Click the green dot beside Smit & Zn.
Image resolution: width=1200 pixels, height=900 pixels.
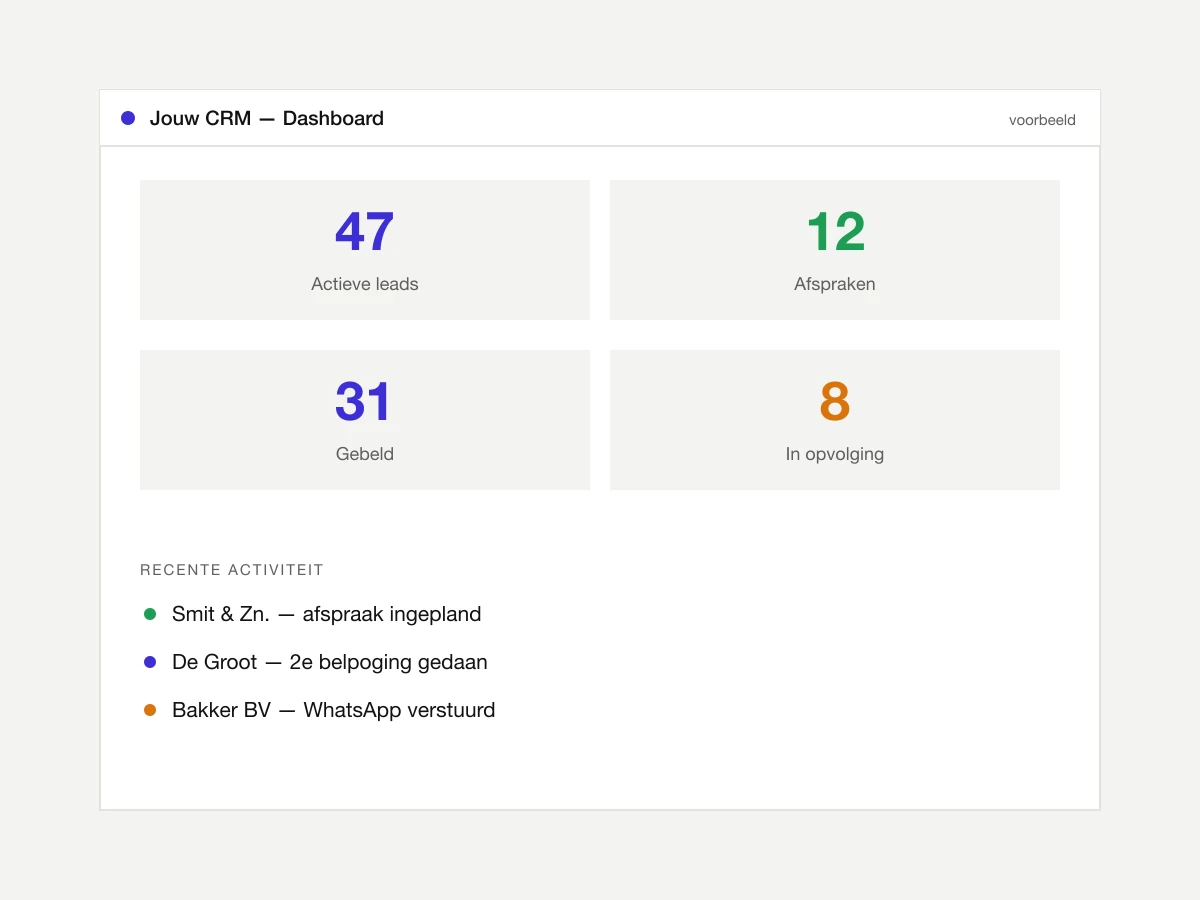(x=150, y=614)
